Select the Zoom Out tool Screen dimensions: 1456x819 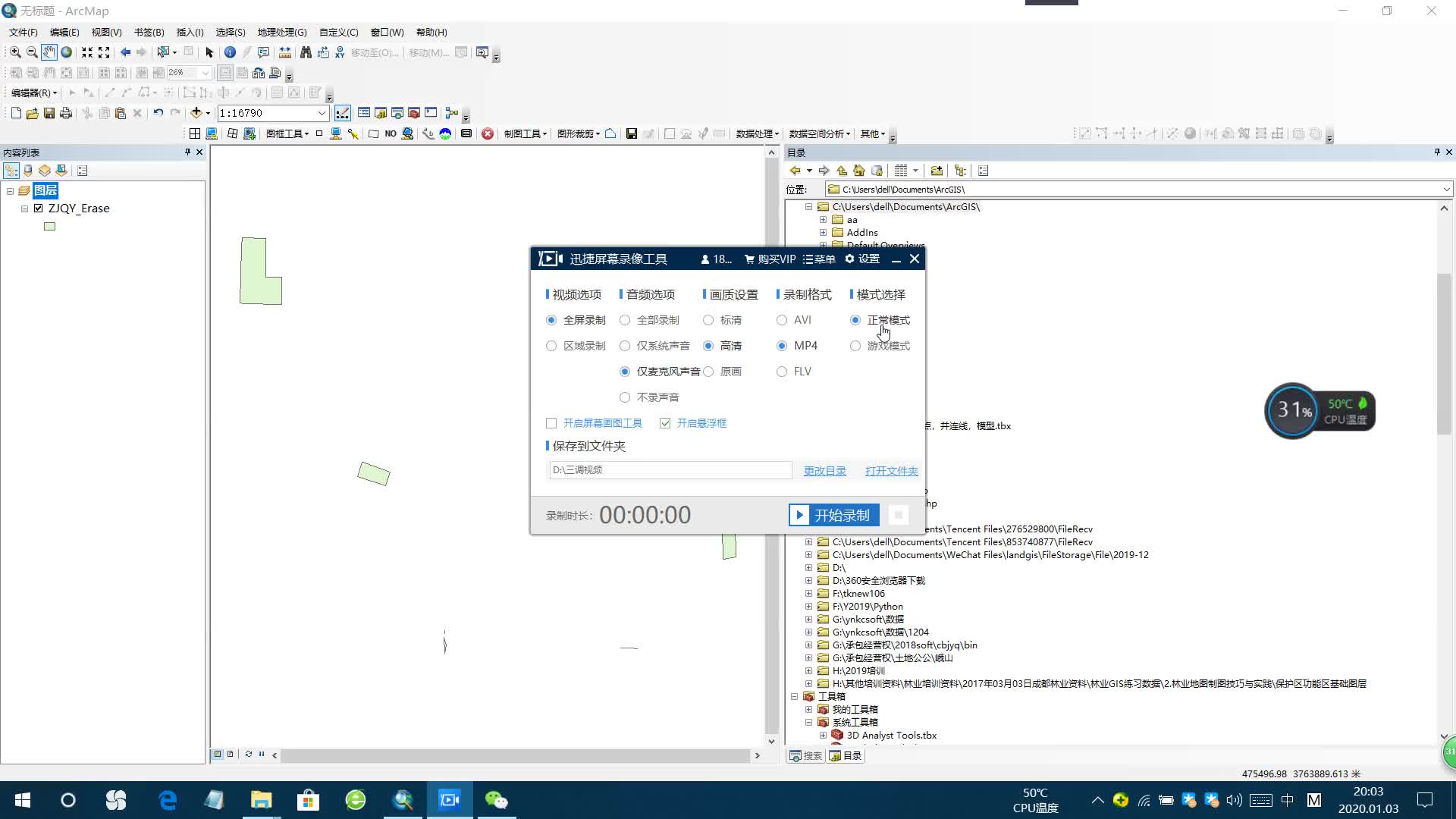32,52
